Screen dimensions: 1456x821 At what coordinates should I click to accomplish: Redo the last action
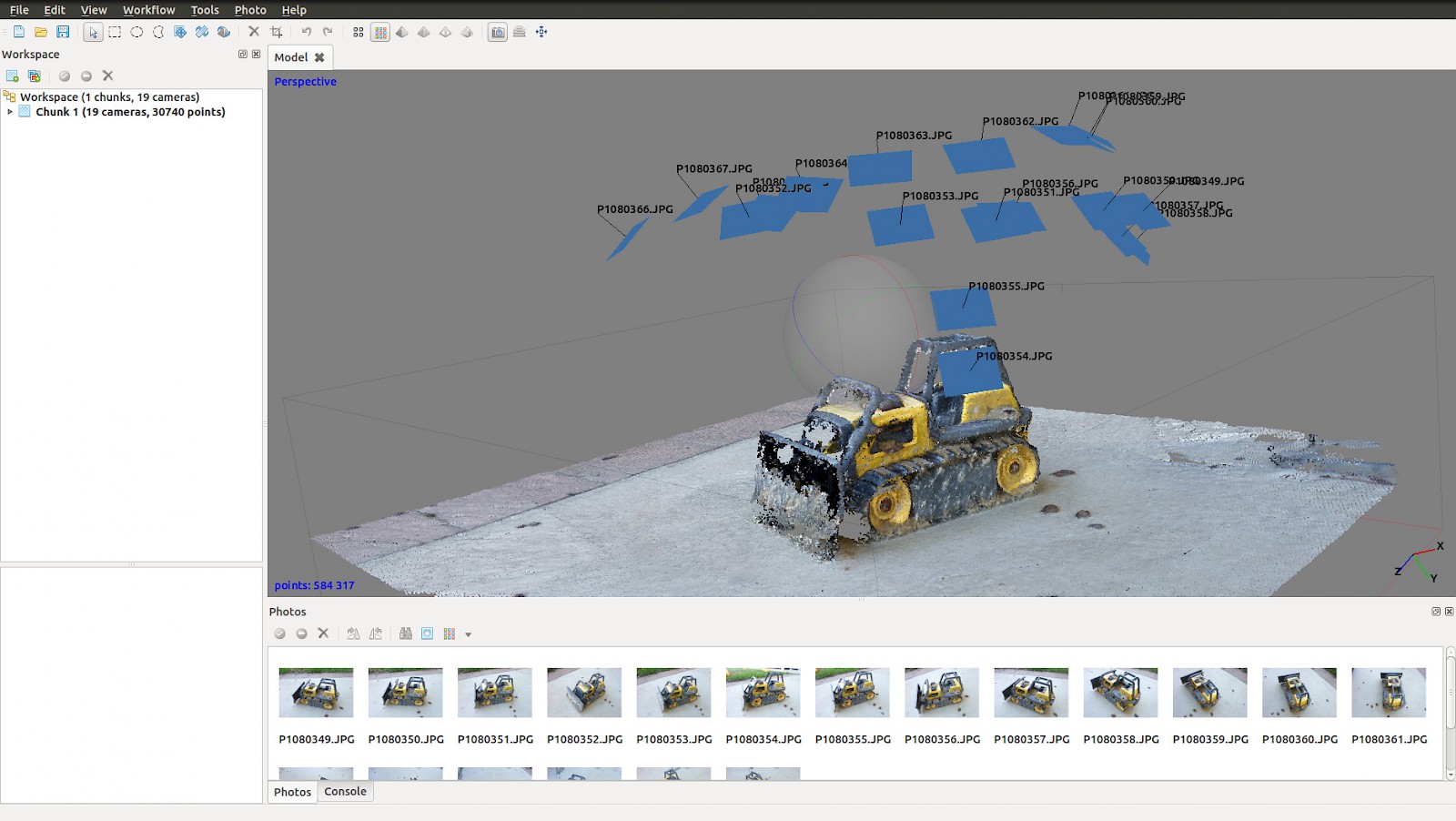328,33
